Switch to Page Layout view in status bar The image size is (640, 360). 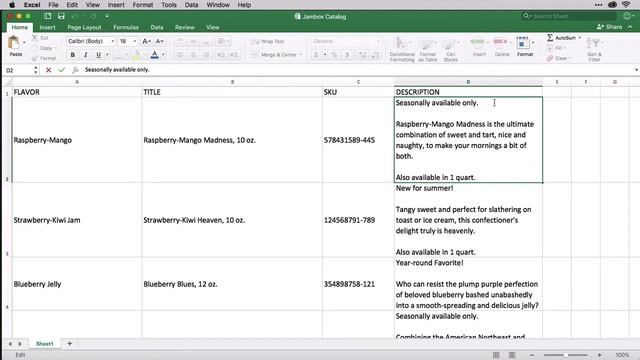(512, 355)
